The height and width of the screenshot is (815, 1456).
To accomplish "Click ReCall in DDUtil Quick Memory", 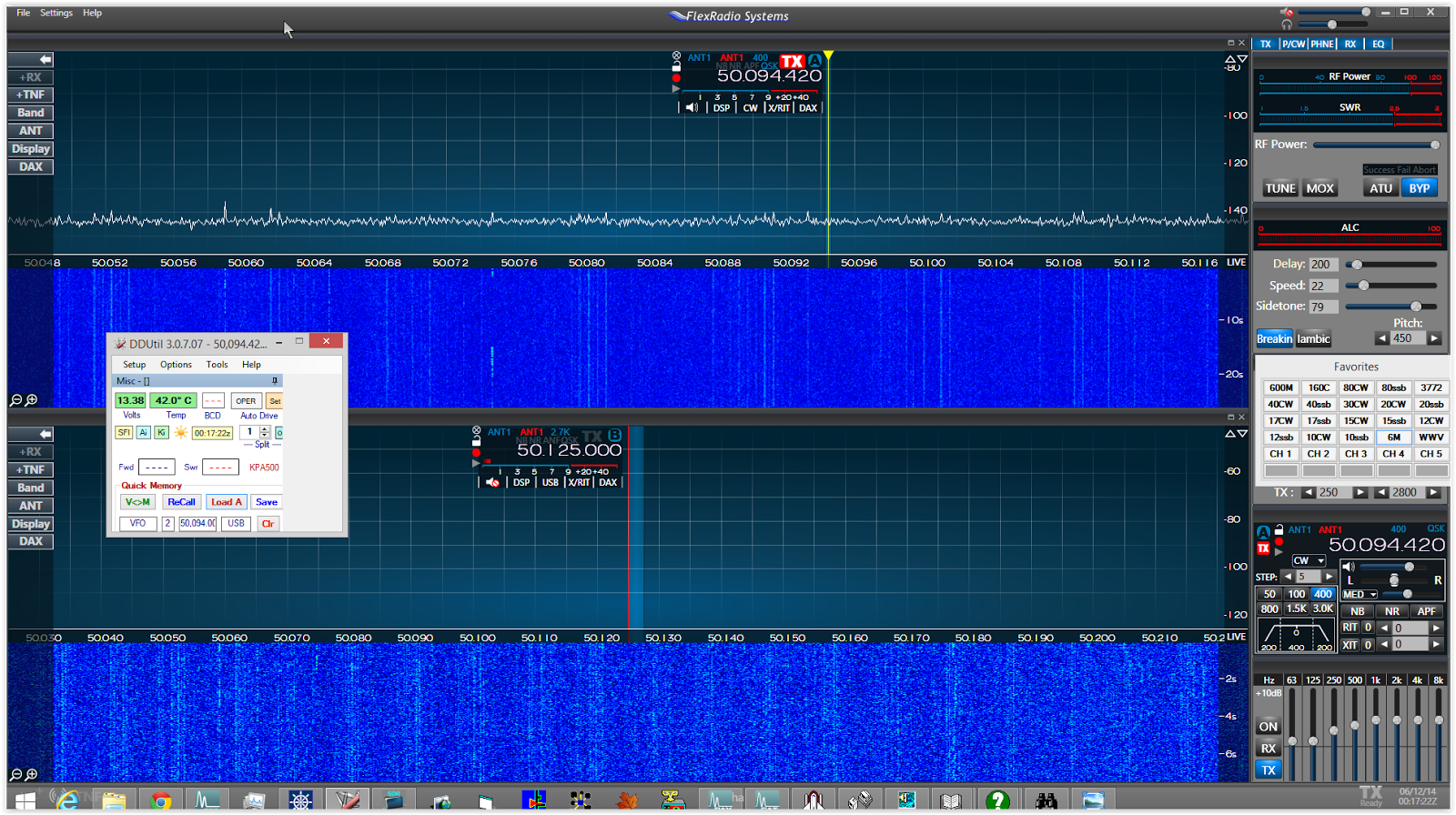I will 181,502.
